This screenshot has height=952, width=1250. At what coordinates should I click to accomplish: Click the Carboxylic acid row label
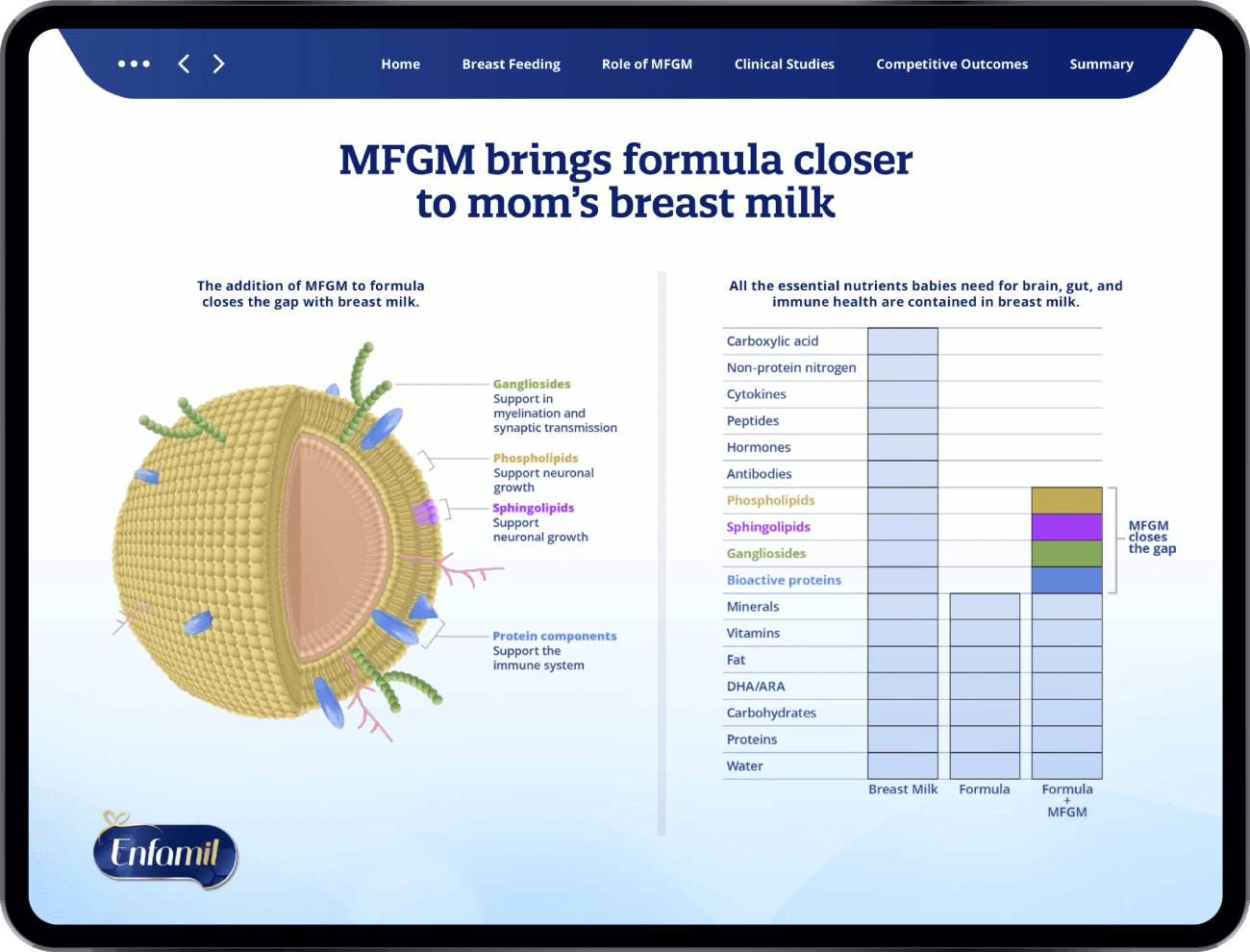coord(772,341)
